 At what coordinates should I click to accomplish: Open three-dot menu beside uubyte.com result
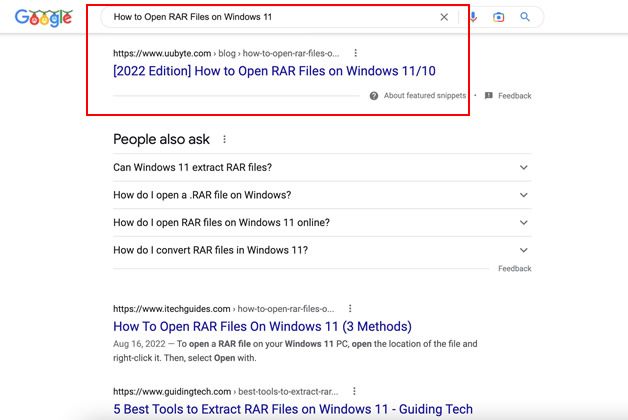355,53
